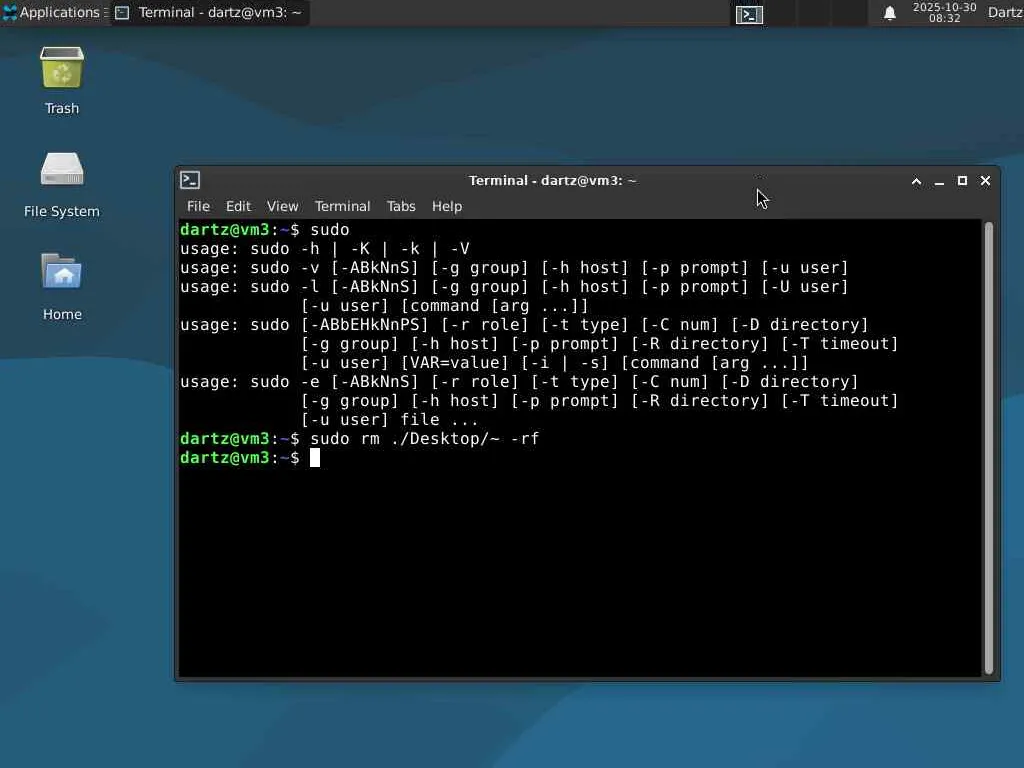Image resolution: width=1024 pixels, height=768 pixels.
Task: Click the terminal vertical scrollbar
Action: tap(989, 448)
